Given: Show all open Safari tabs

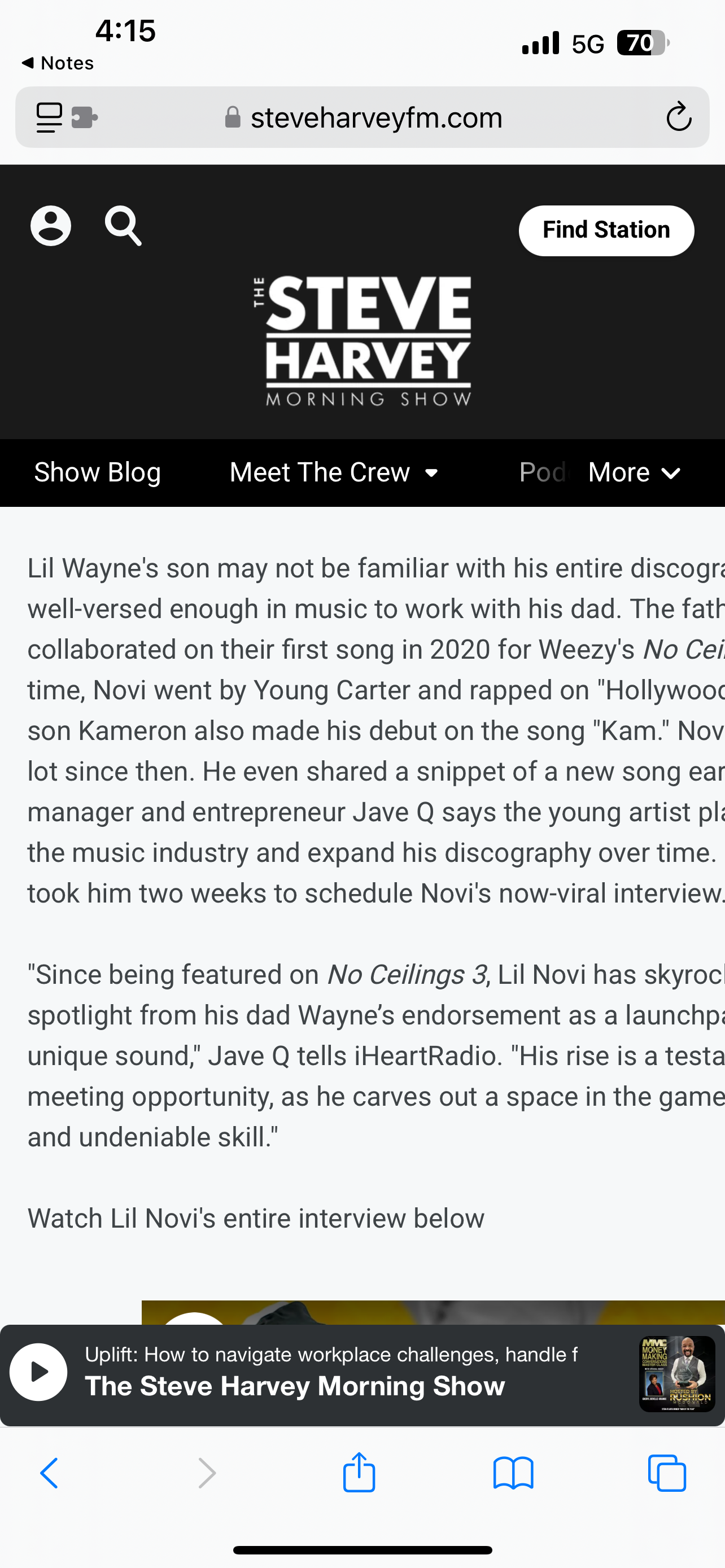Looking at the screenshot, I should pyautogui.click(x=667, y=1473).
